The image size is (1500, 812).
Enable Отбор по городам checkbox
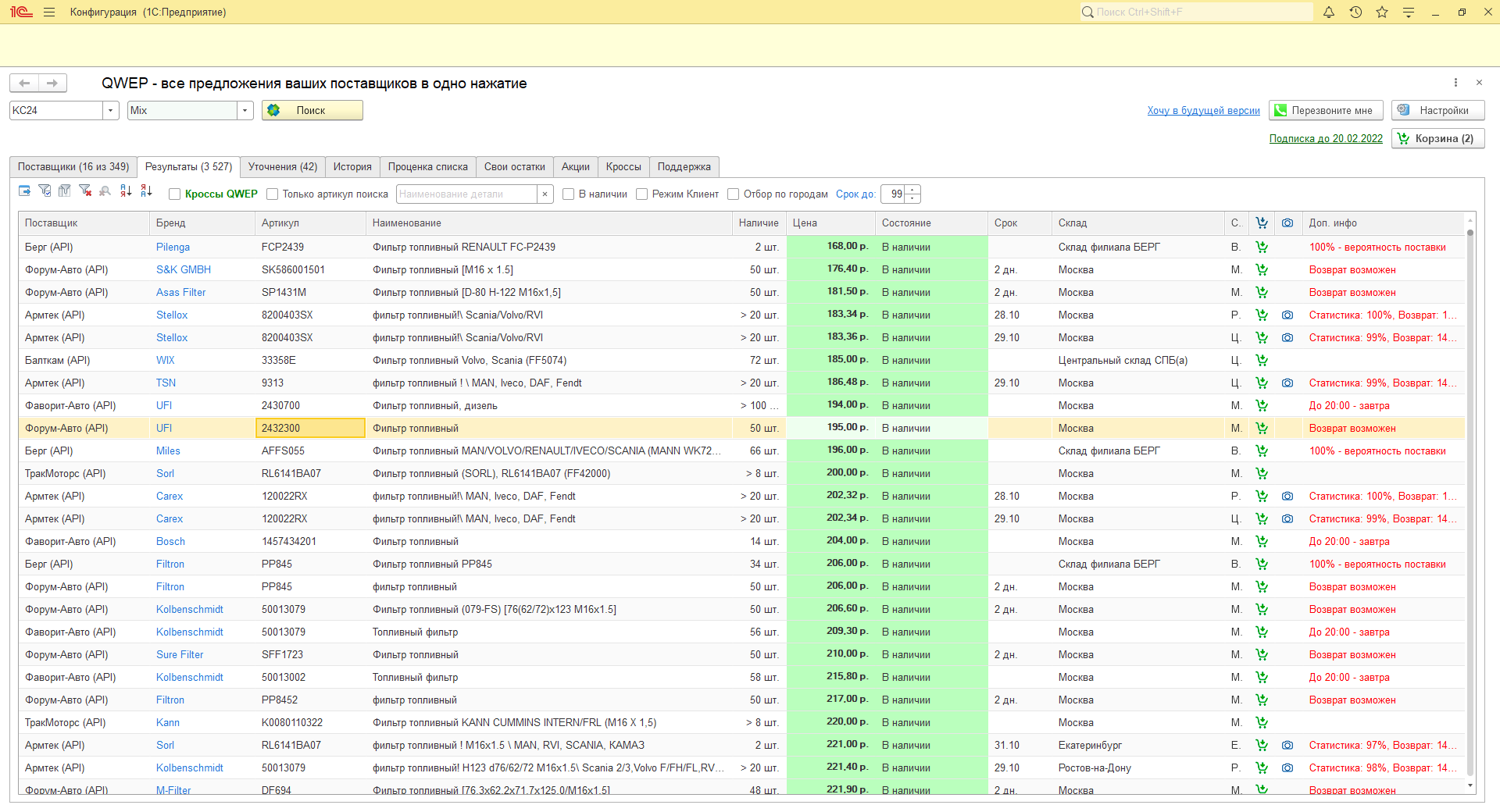point(734,194)
